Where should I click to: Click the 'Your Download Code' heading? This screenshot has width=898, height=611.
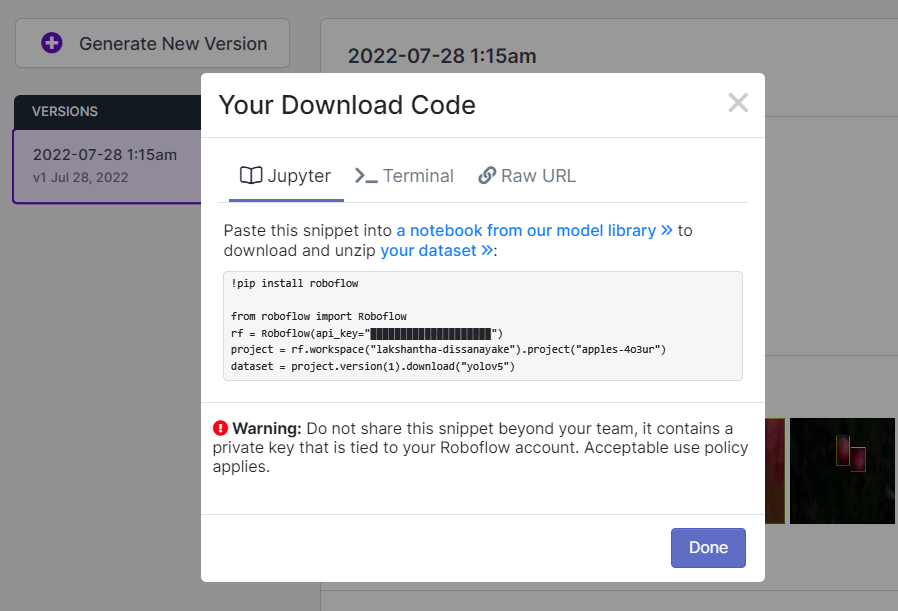tap(347, 105)
